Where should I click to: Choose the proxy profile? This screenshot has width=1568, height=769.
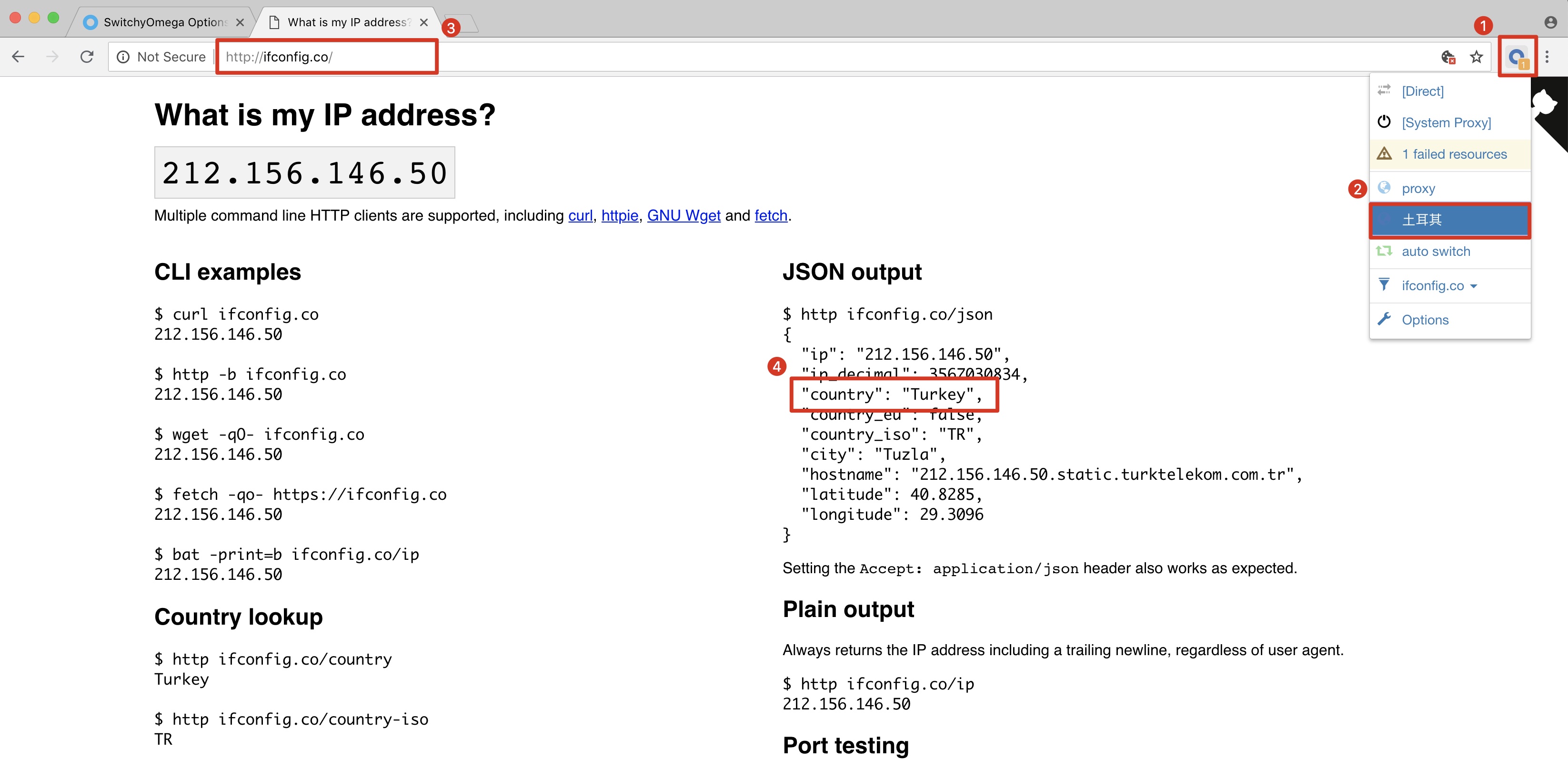tap(1417, 188)
